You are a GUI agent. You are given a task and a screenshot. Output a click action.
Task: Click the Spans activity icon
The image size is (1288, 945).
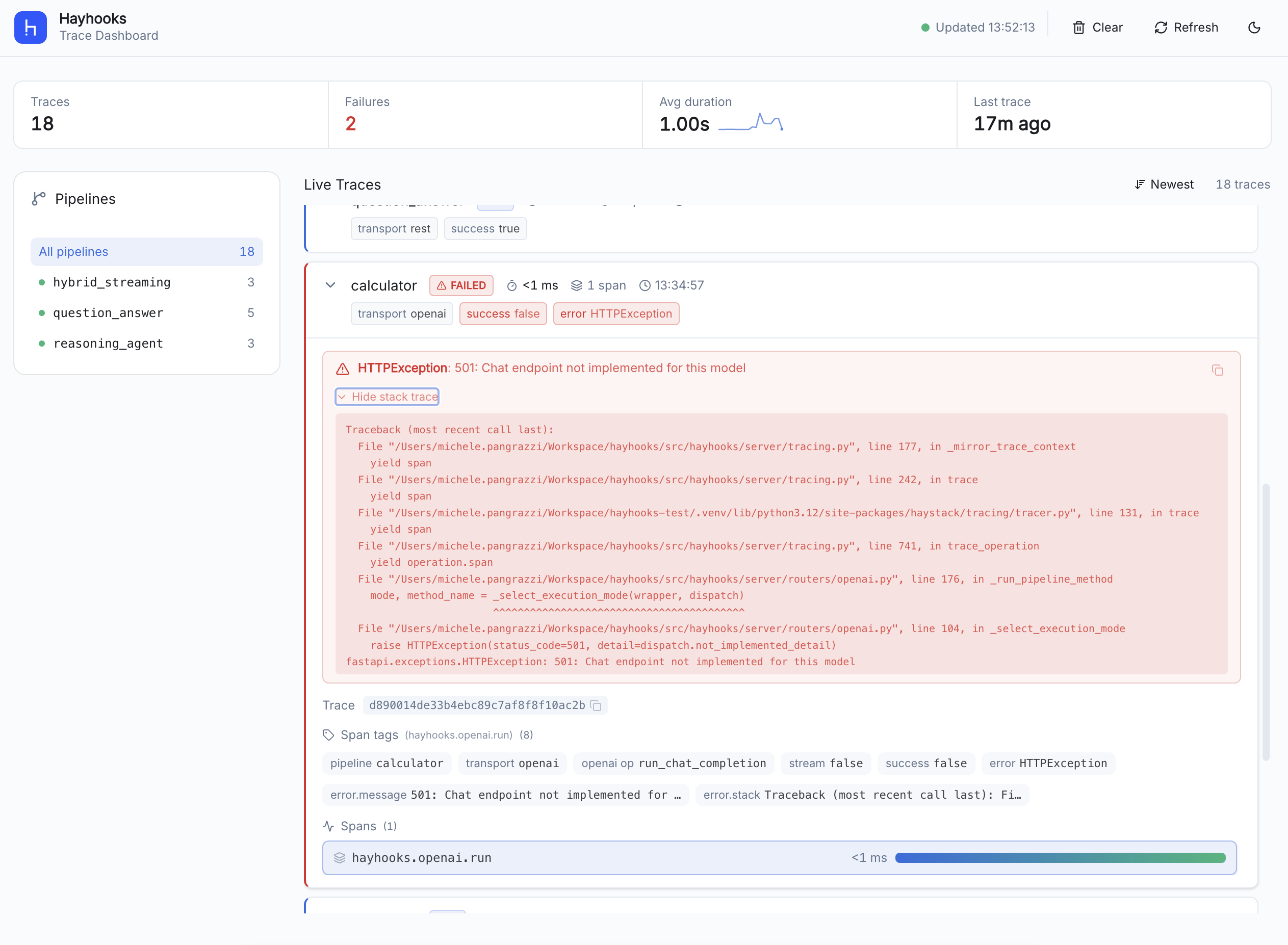pos(328,826)
